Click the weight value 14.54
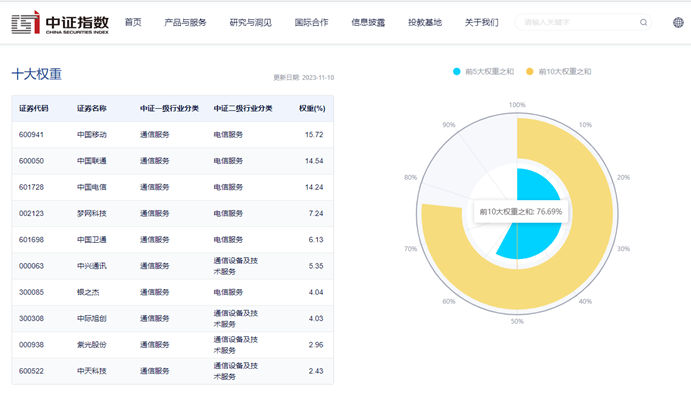Screen dimensions: 691x394 point(314,161)
